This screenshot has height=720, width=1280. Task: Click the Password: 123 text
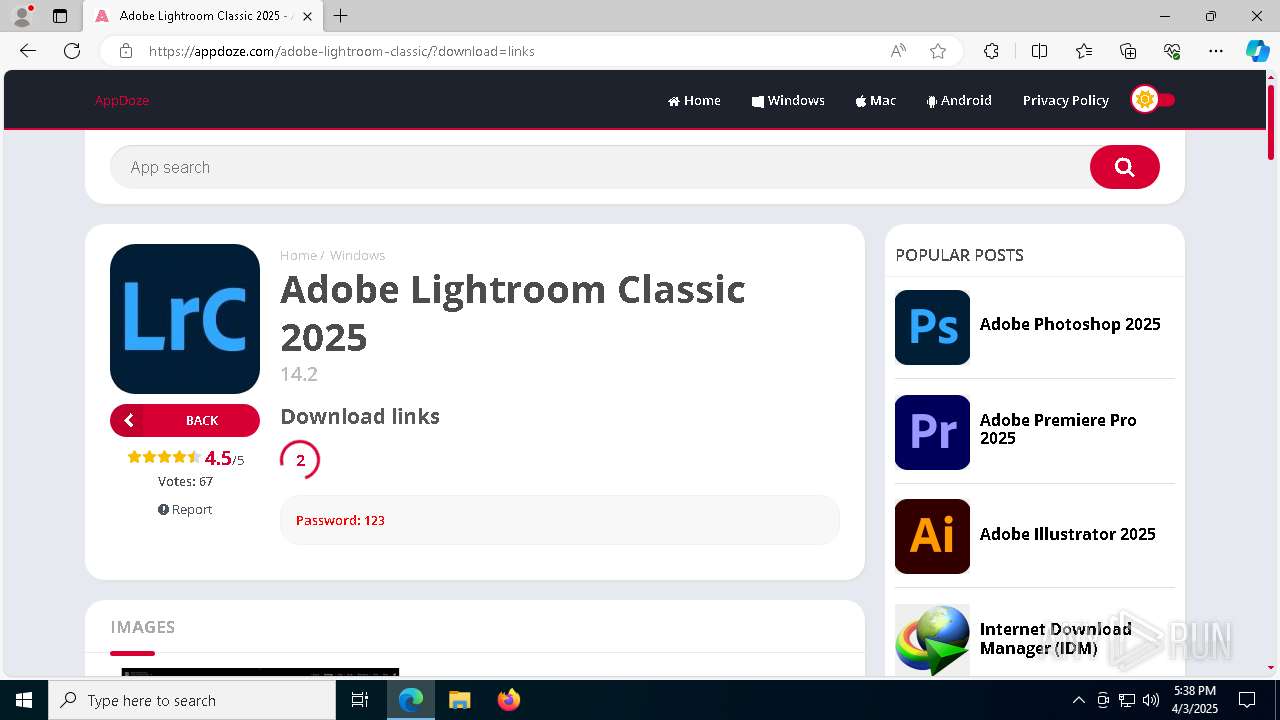(x=340, y=520)
